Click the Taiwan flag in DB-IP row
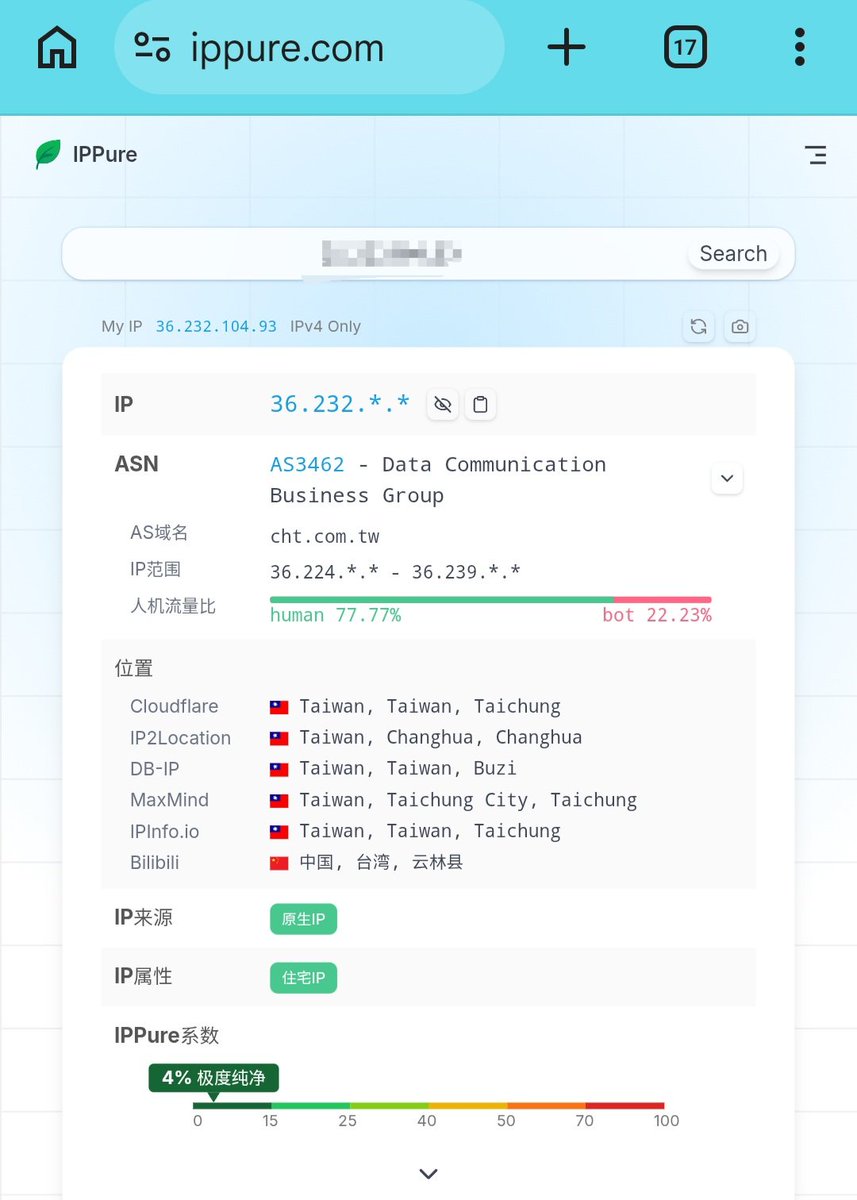 [279, 768]
